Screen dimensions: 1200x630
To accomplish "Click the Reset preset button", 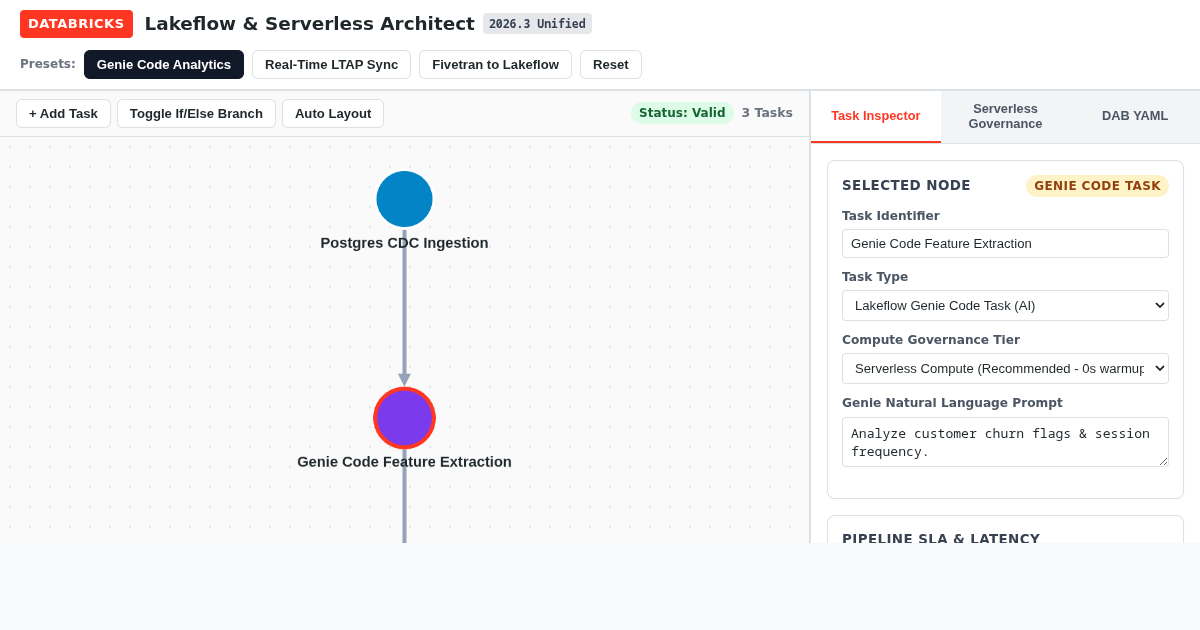I will click(x=611, y=65).
